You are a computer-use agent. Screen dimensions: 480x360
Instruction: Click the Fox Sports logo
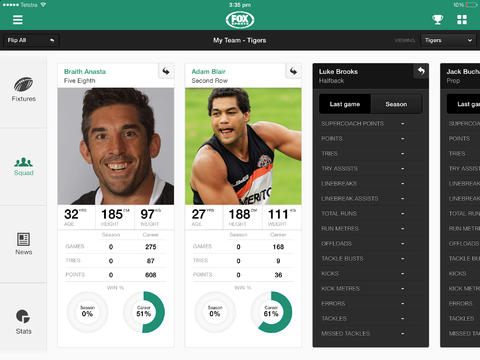(240, 20)
